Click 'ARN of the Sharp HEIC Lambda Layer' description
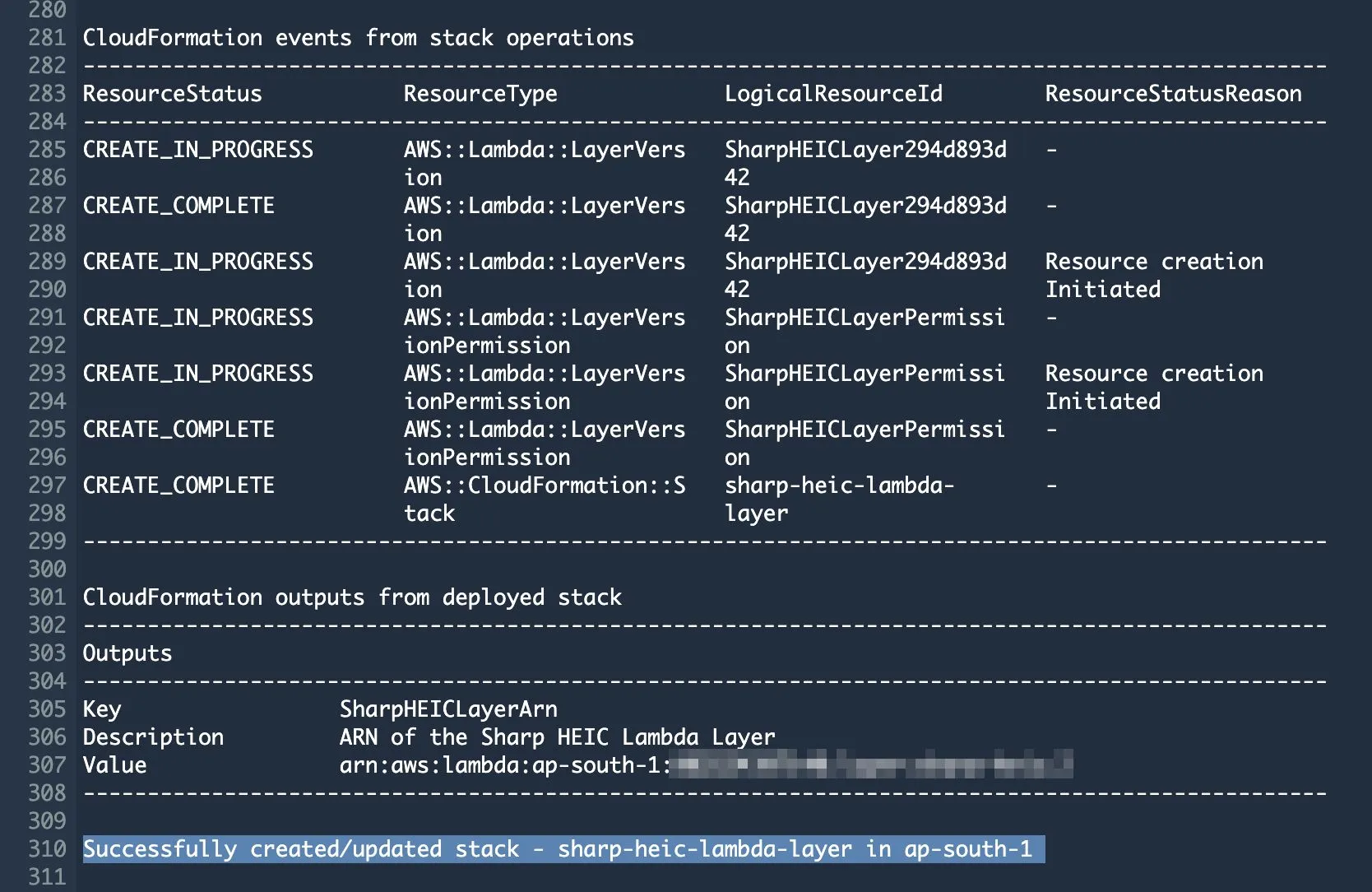Screen dimensions: 1372x892 557,737
